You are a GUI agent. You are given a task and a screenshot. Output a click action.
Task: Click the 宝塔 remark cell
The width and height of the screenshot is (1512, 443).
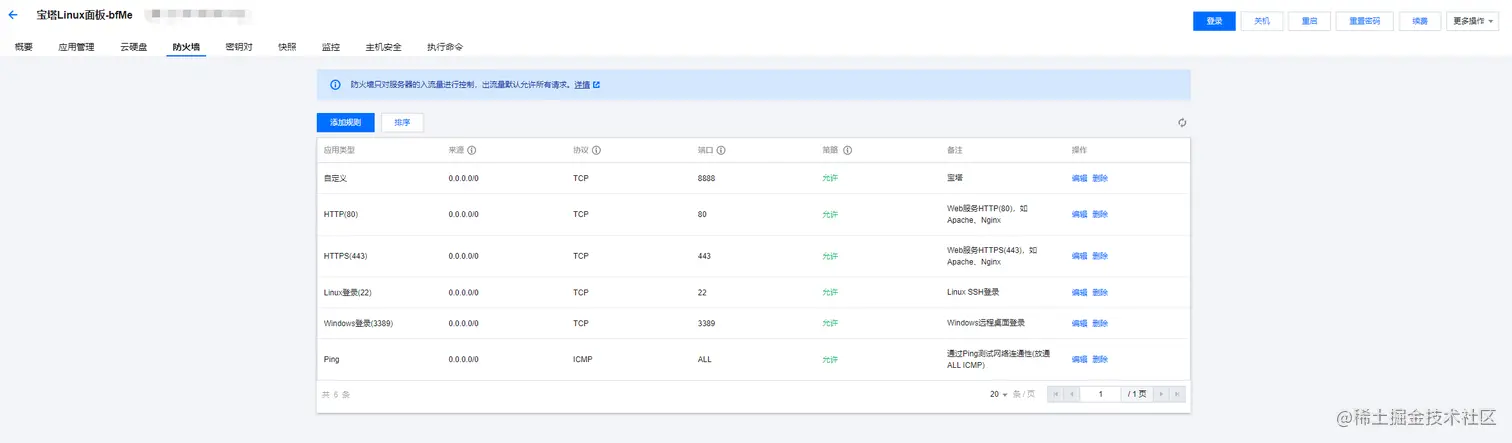pos(955,178)
